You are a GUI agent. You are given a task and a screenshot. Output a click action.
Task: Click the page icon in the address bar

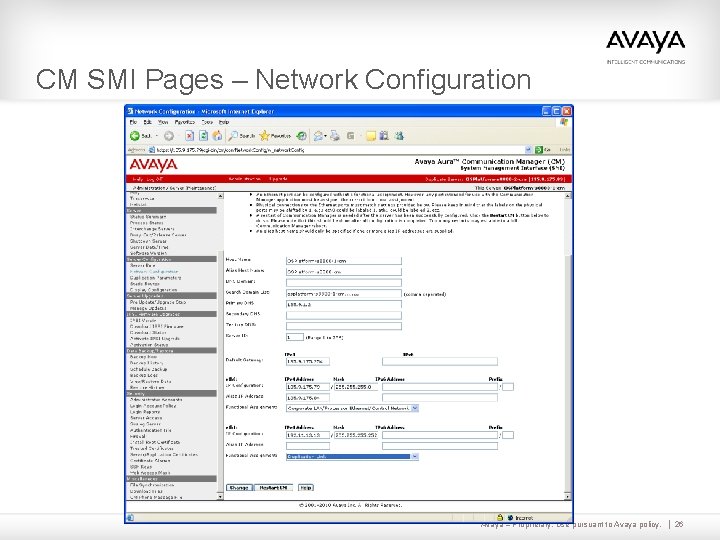coord(152,150)
